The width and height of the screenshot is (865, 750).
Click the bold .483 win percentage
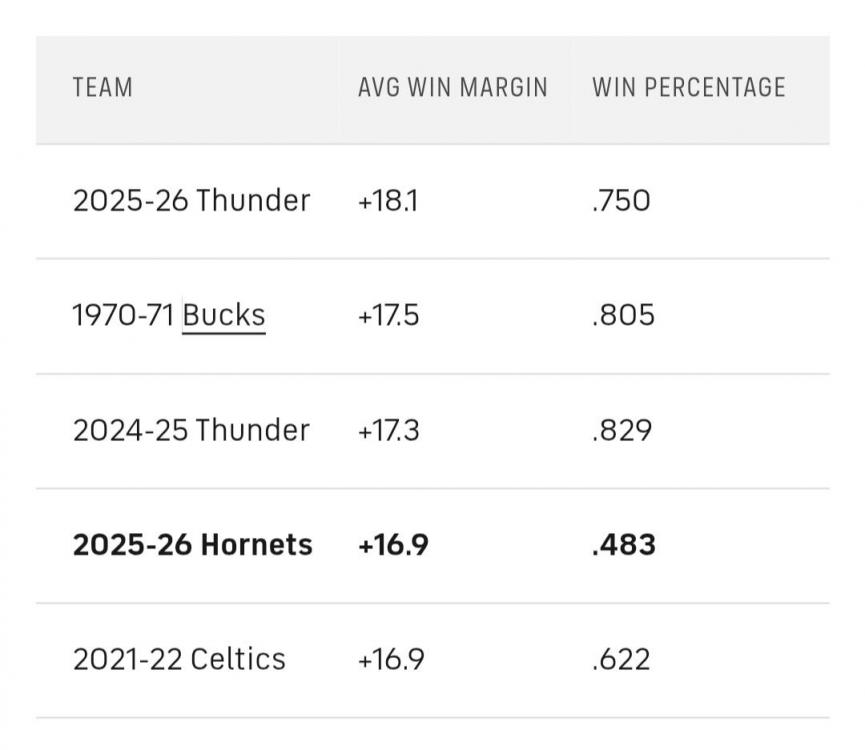pyautogui.click(x=623, y=545)
